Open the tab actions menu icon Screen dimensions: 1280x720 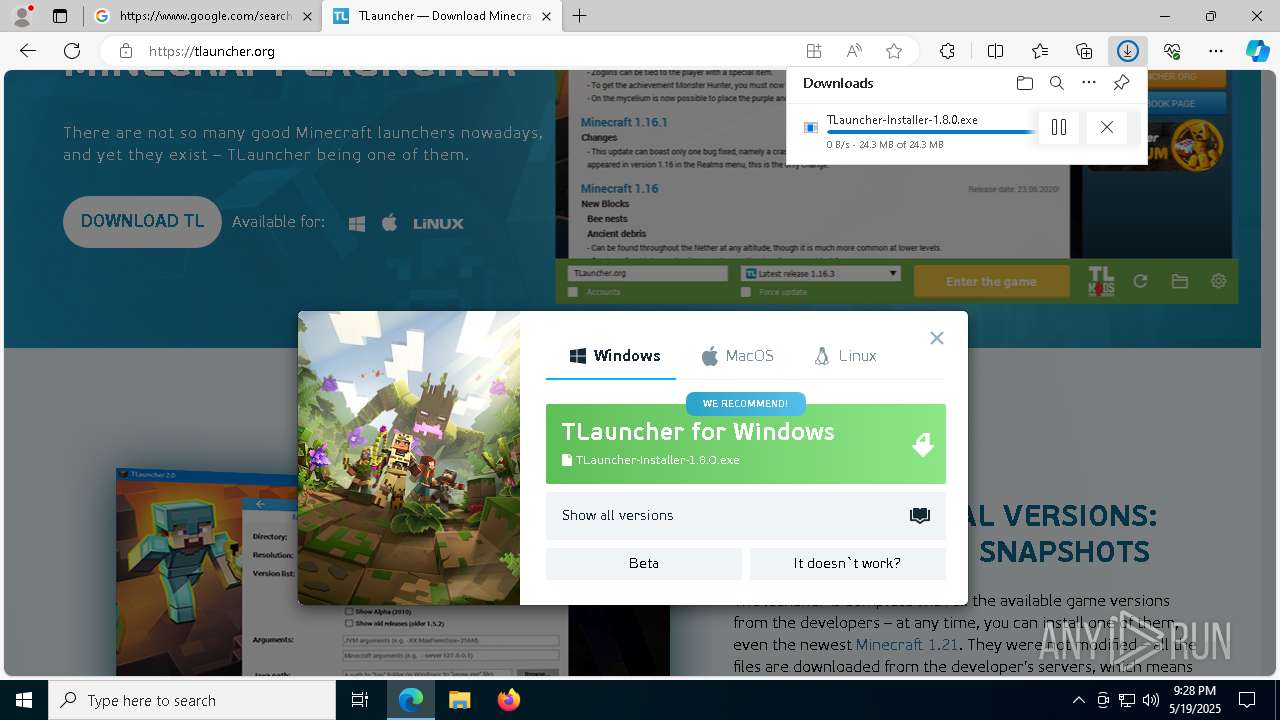[x=60, y=16]
